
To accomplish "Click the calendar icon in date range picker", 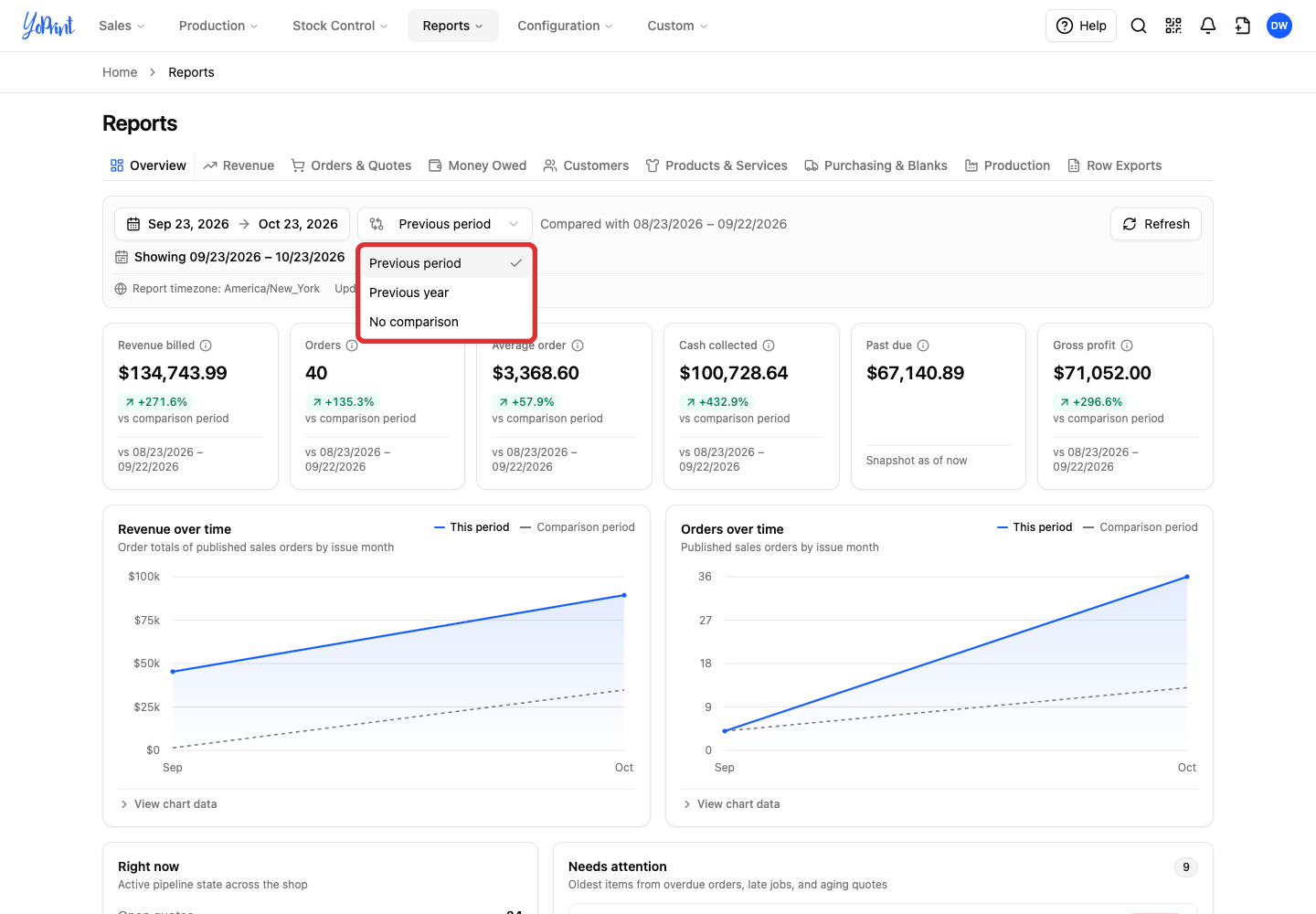I will point(133,224).
